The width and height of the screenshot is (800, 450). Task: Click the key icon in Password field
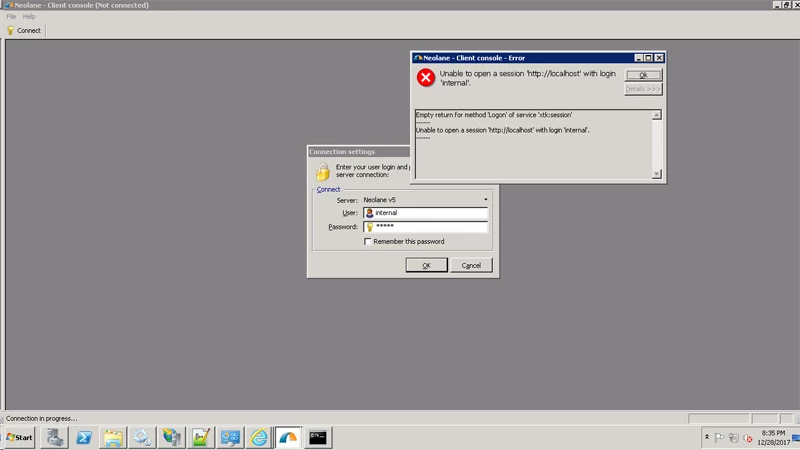click(370, 227)
